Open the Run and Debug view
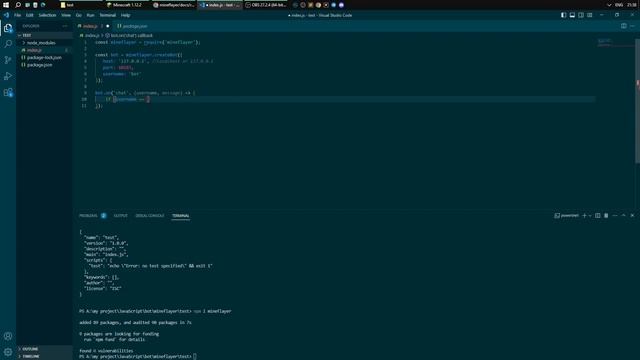This screenshot has height=360, width=640. tap(8, 76)
